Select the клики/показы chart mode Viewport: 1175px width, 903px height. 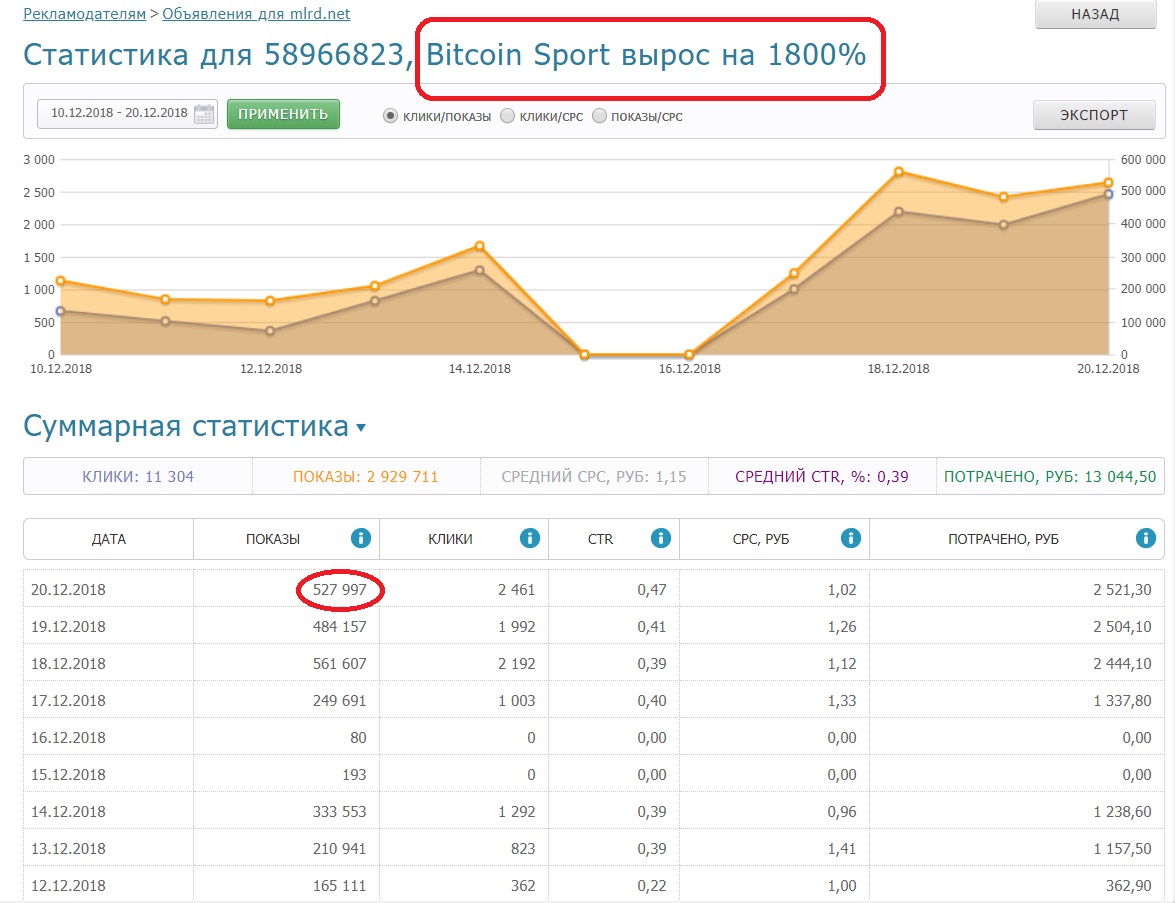point(390,116)
